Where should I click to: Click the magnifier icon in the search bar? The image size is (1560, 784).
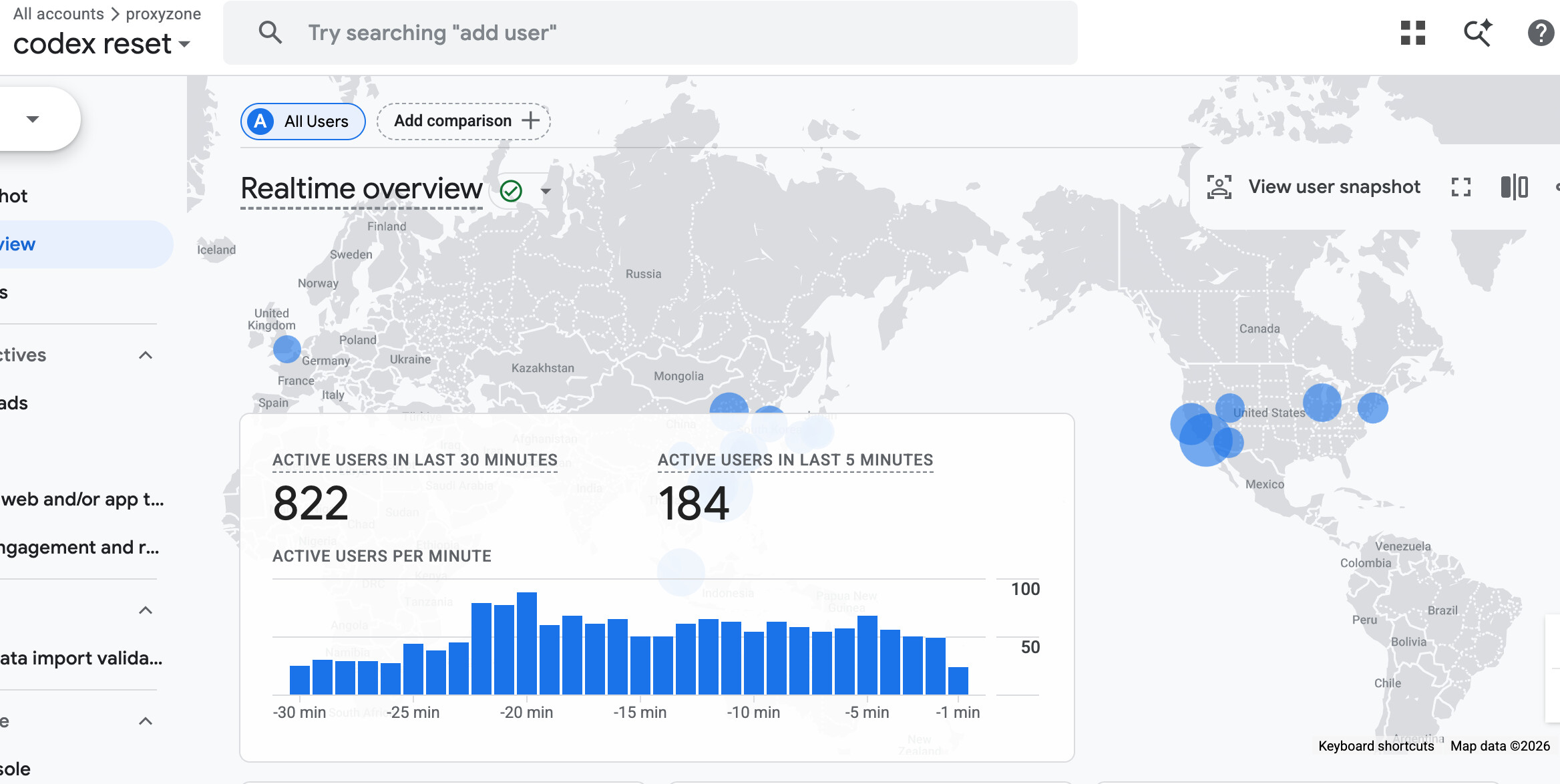click(270, 32)
